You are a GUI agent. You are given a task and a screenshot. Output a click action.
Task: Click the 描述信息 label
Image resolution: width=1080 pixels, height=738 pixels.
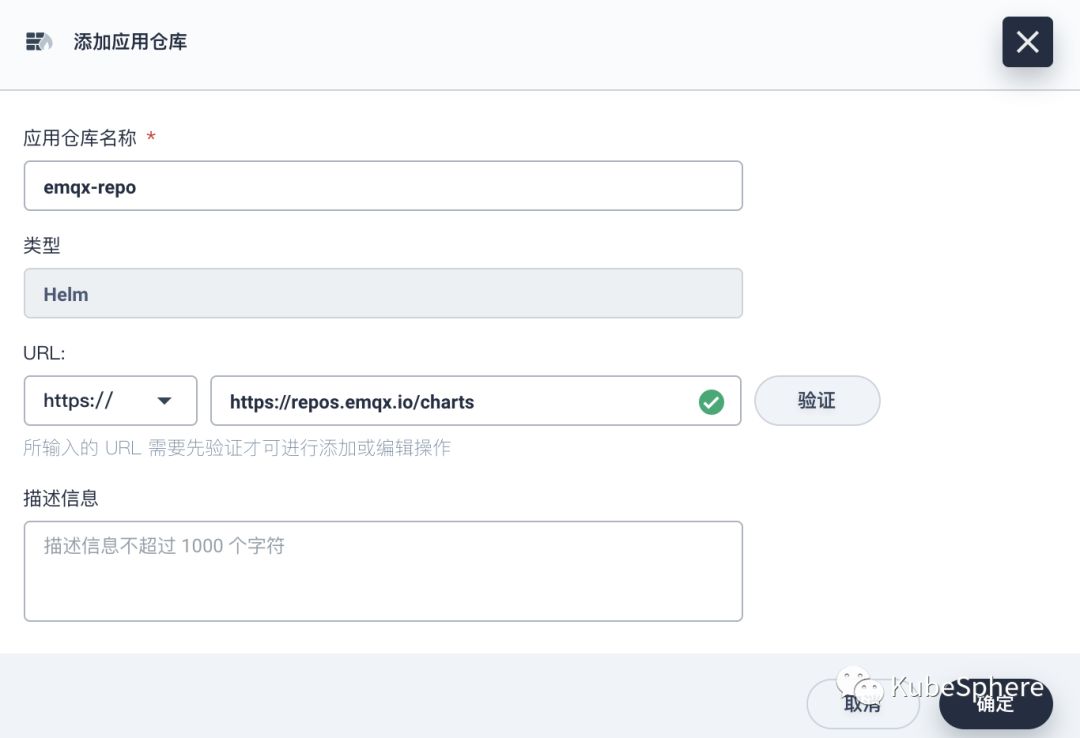(61, 498)
